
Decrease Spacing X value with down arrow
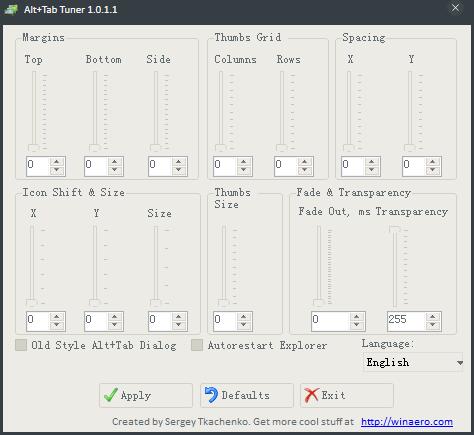coord(372,170)
